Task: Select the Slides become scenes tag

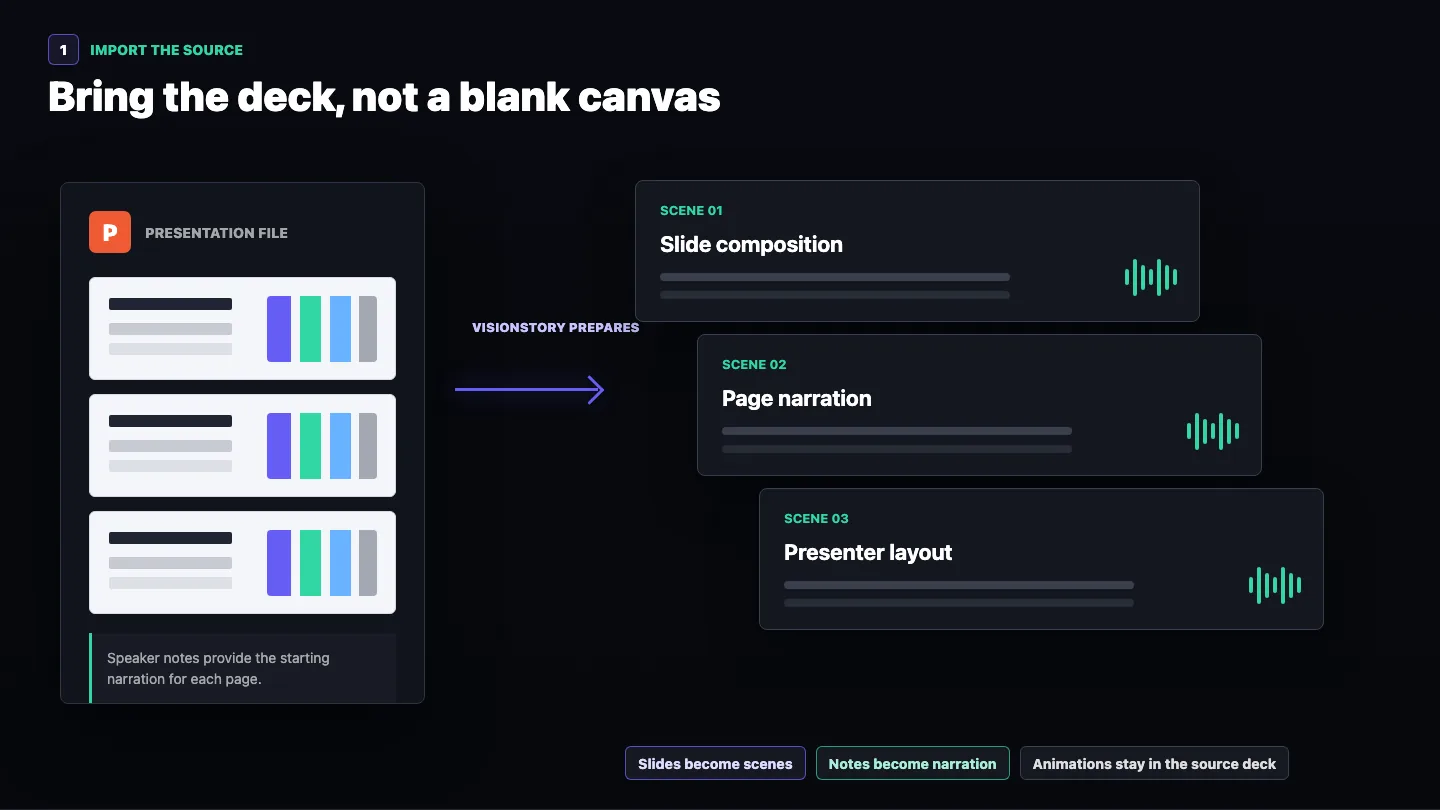Action: click(715, 763)
